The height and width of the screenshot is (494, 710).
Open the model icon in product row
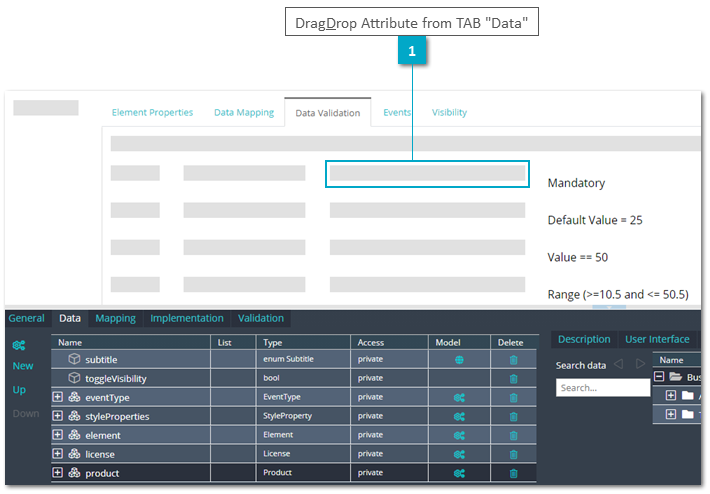tap(459, 473)
